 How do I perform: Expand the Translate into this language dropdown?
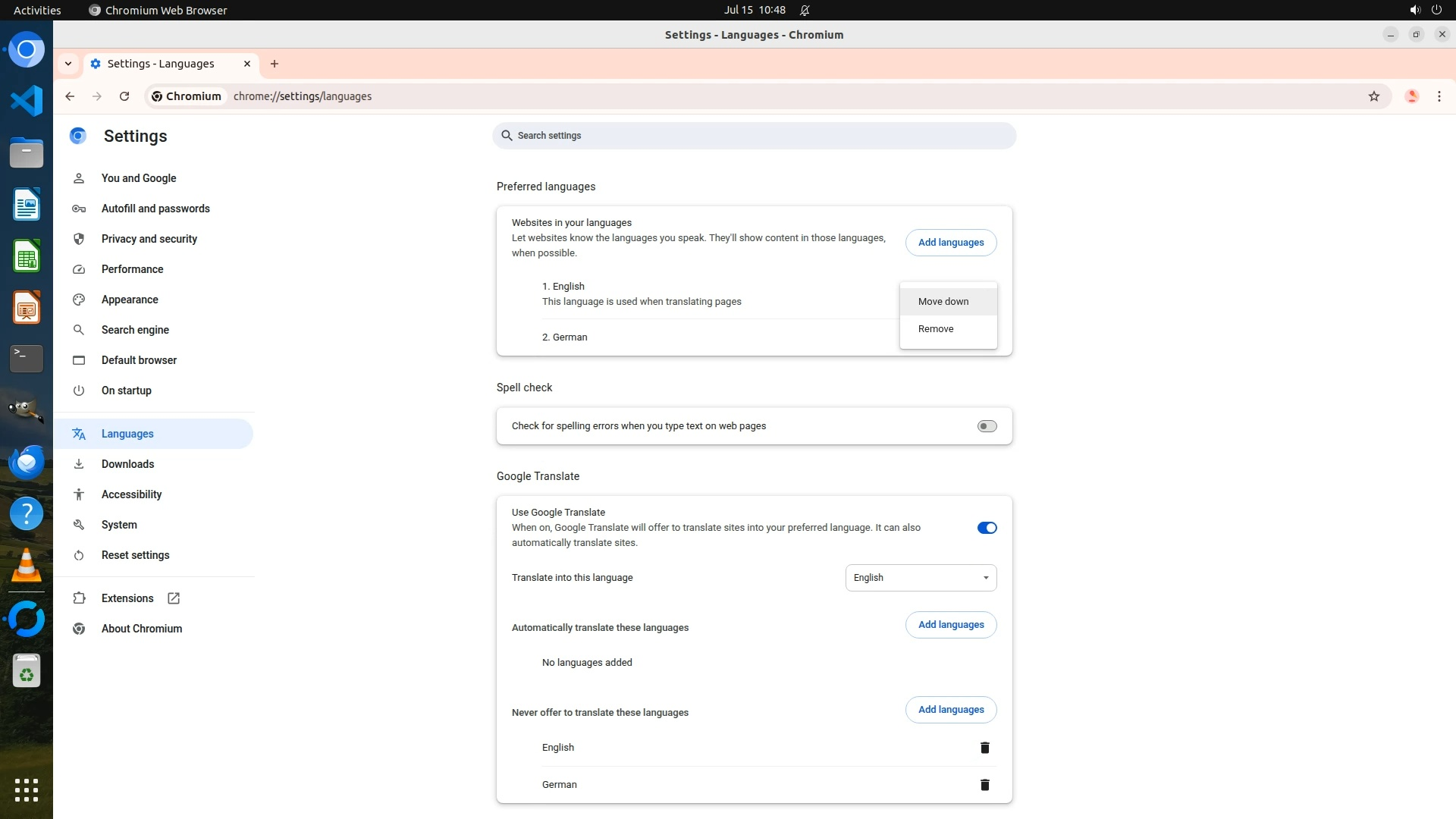click(x=921, y=578)
